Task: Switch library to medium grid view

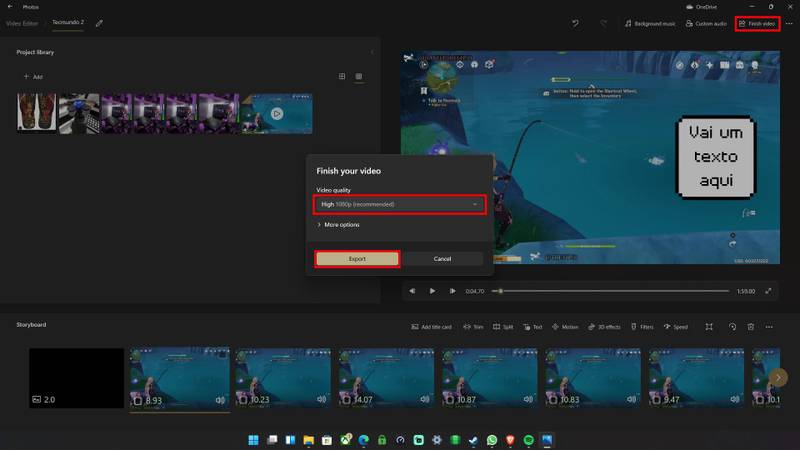Action: (342, 76)
